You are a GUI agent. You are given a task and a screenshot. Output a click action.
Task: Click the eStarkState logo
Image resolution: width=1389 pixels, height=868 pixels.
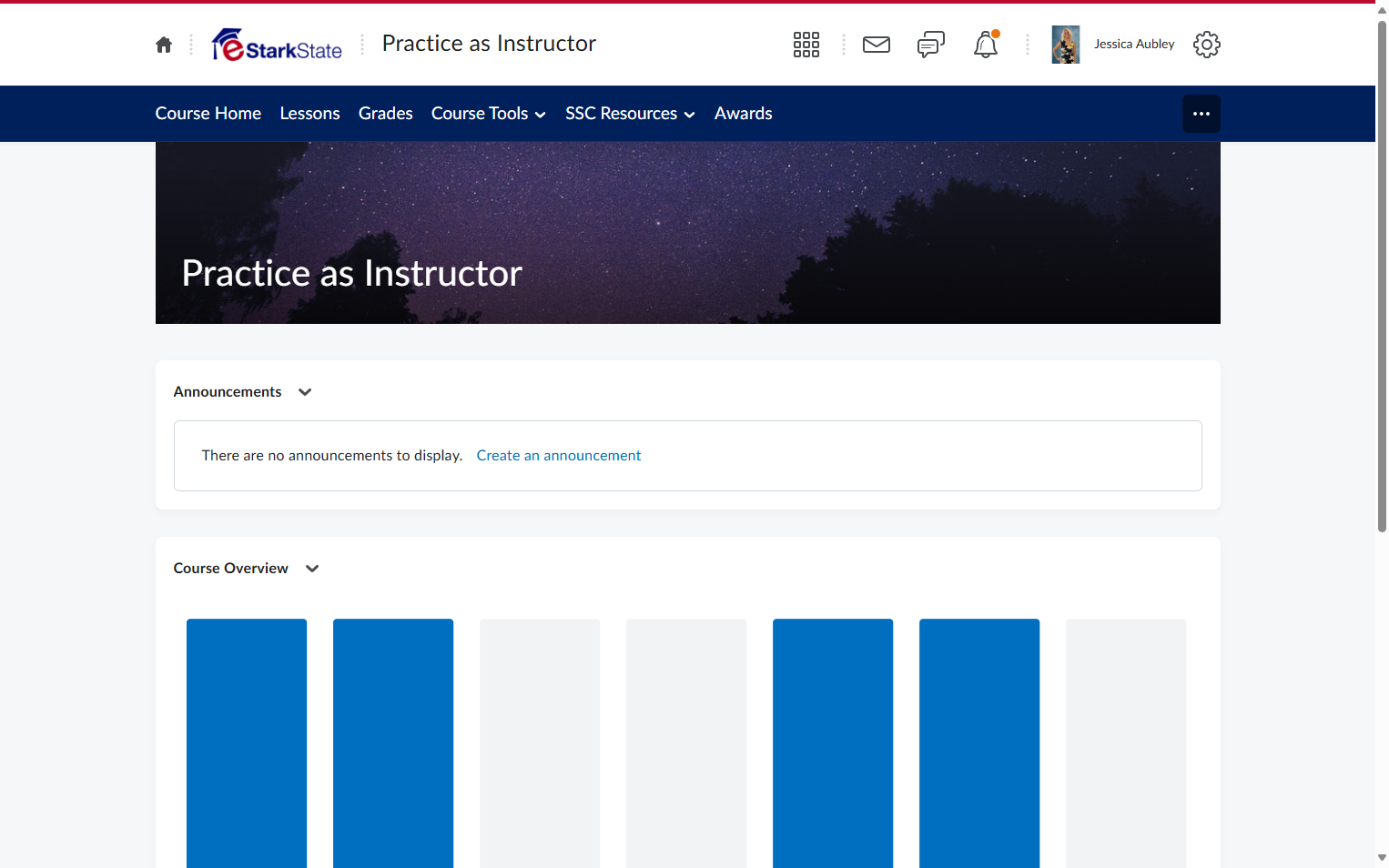point(277,45)
